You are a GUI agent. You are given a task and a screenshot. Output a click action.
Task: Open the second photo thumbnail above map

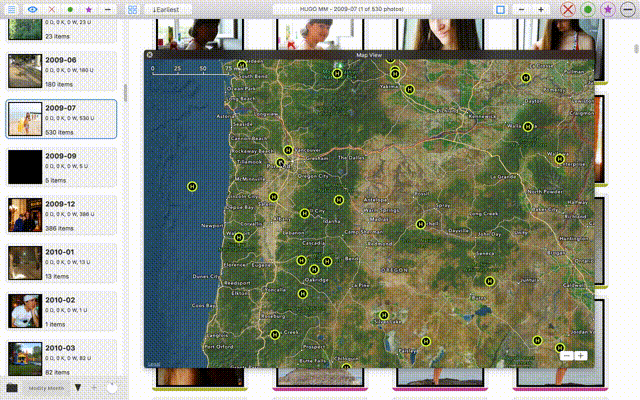point(320,34)
